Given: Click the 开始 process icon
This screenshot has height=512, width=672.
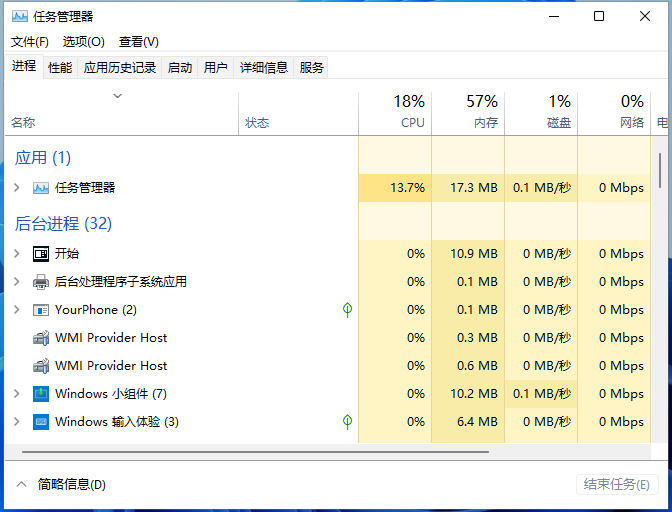Looking at the screenshot, I should click(x=41, y=254).
